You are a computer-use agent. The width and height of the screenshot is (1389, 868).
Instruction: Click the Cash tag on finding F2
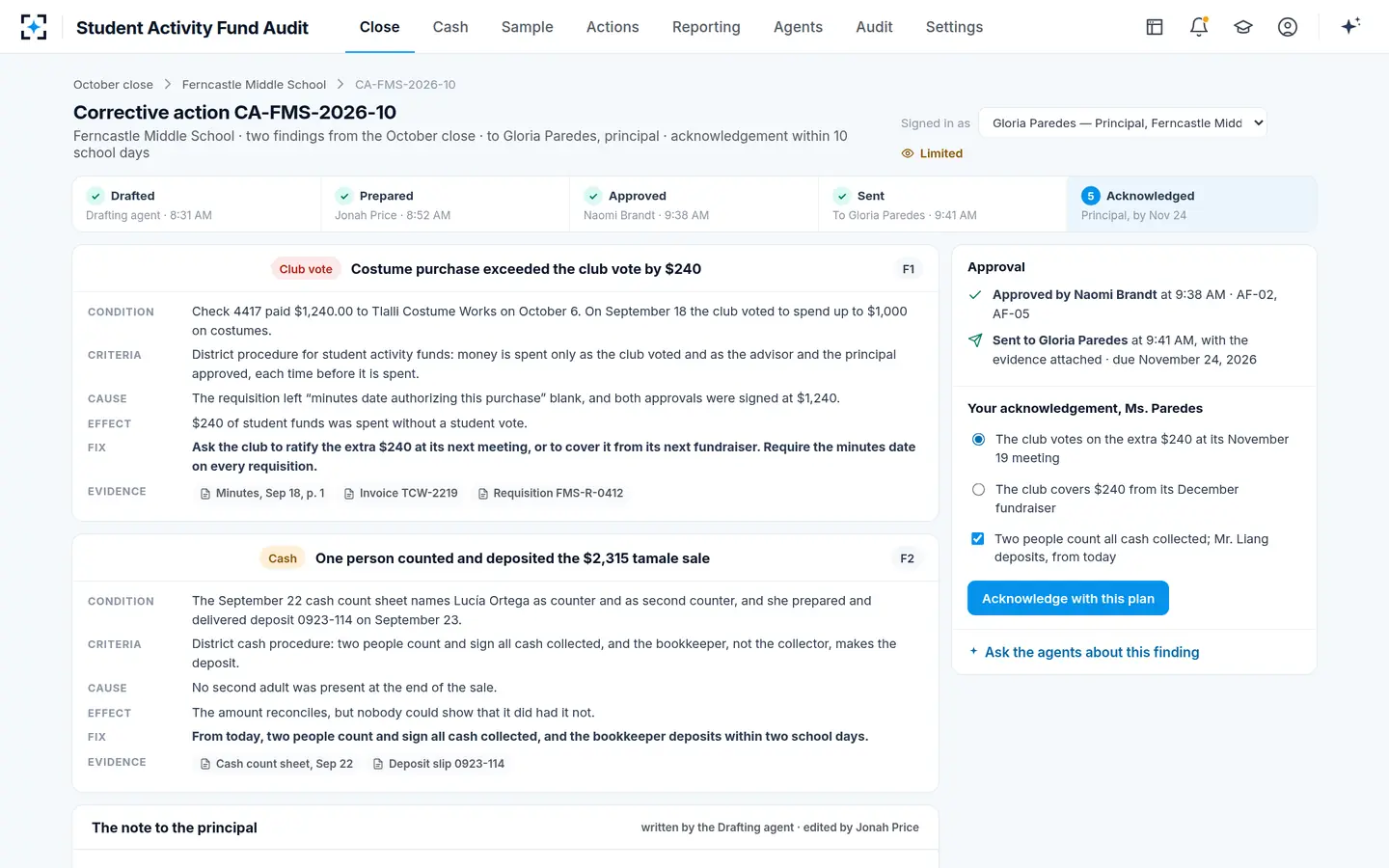(283, 558)
